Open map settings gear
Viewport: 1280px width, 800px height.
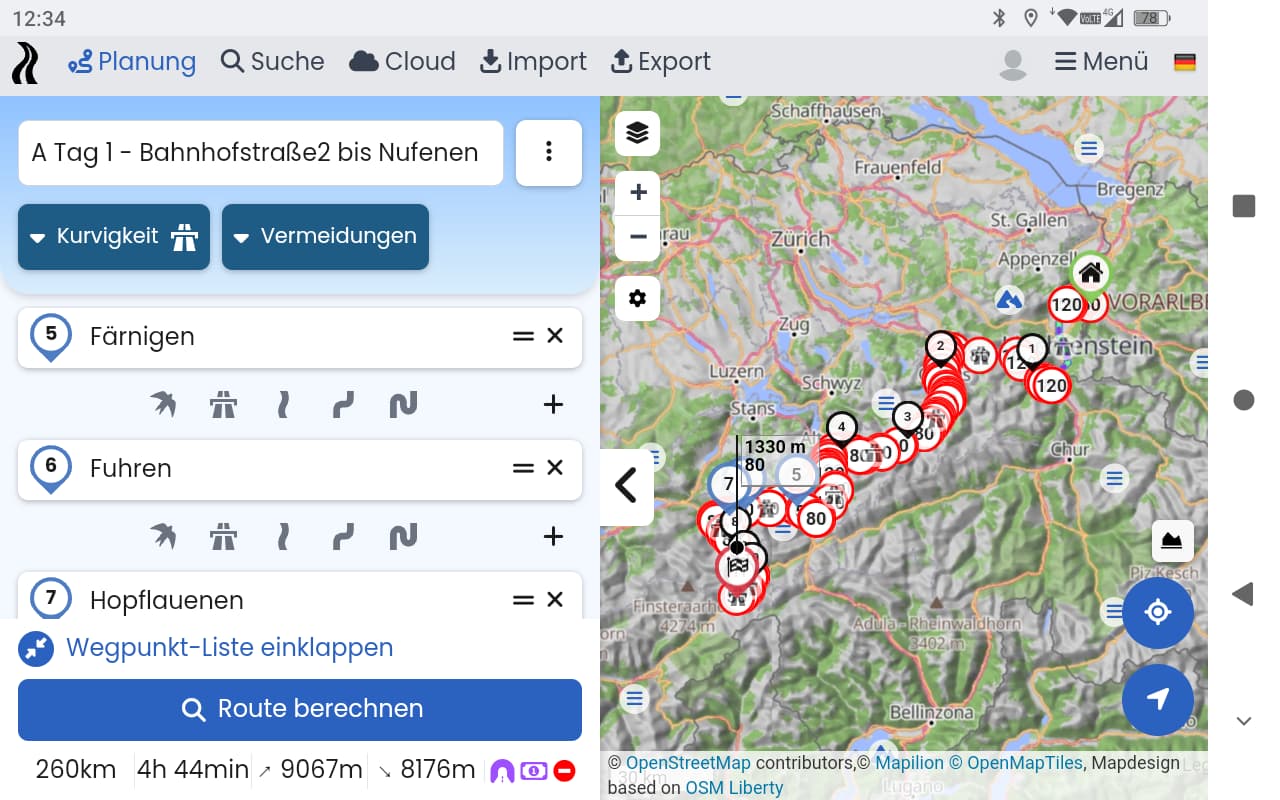(637, 298)
